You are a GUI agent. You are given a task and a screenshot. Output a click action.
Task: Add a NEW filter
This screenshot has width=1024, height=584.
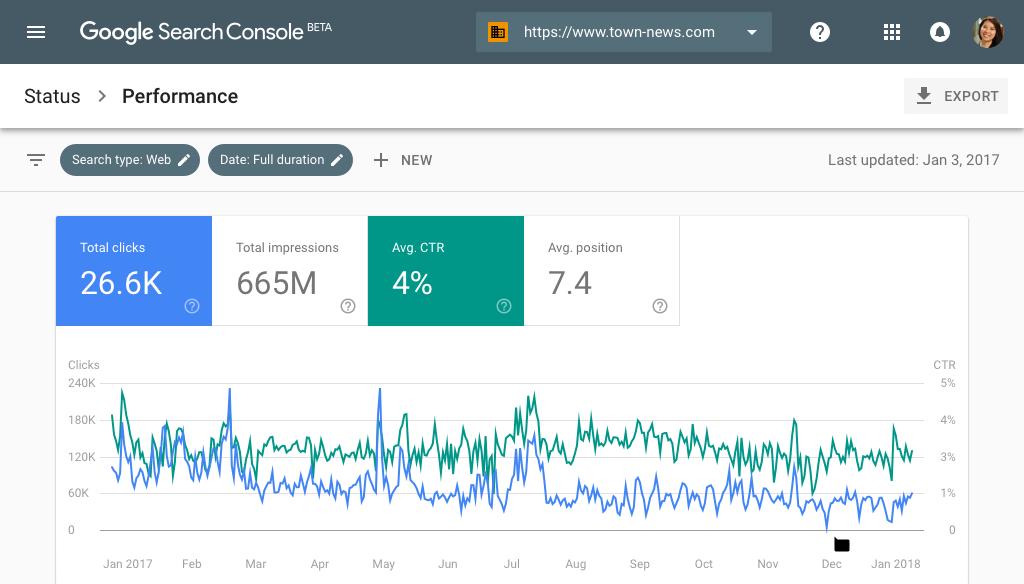pyautogui.click(x=403, y=160)
